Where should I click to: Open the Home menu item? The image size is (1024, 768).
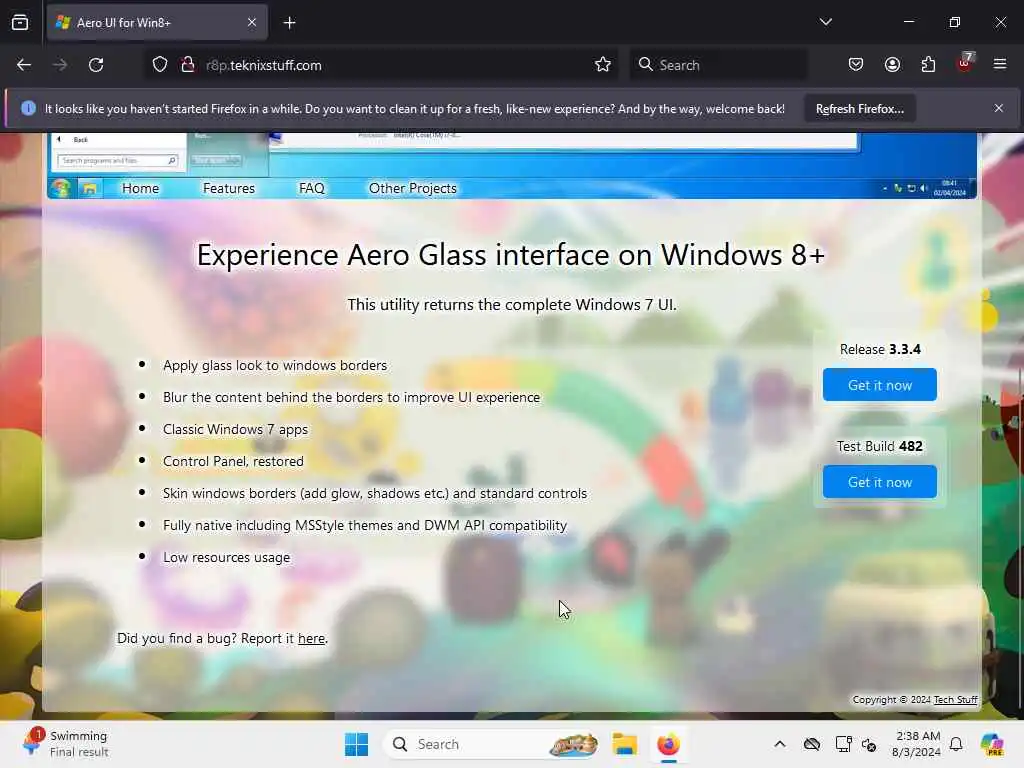click(x=140, y=188)
